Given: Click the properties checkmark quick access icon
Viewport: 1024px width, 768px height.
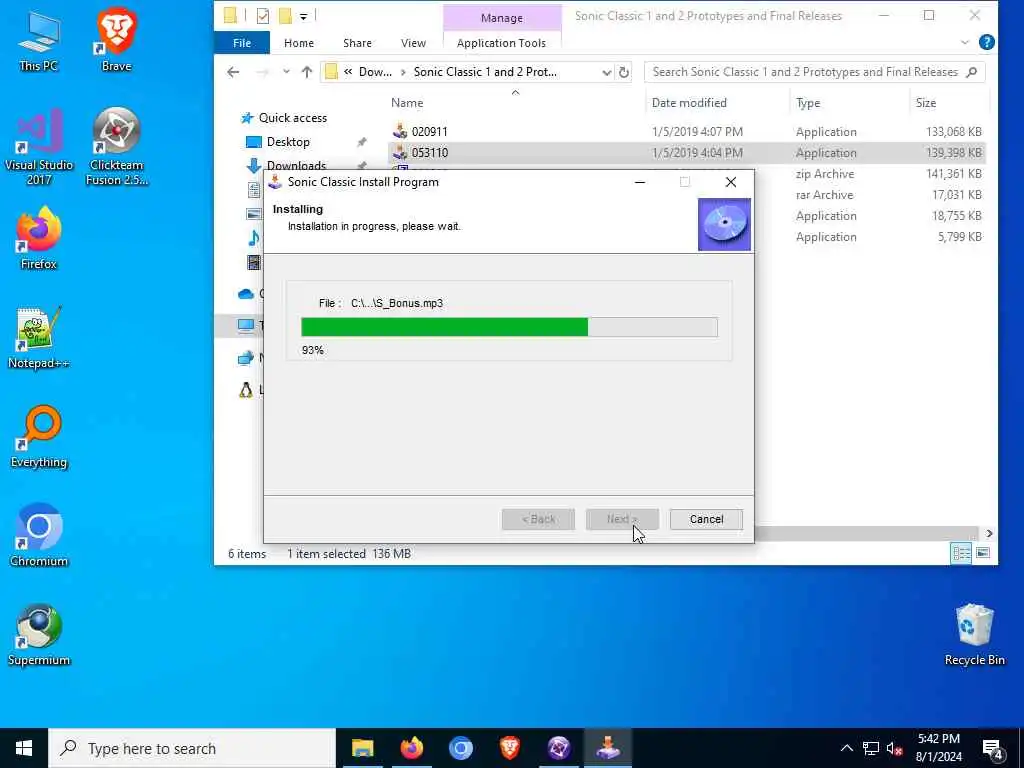Looking at the screenshot, I should point(263,16).
